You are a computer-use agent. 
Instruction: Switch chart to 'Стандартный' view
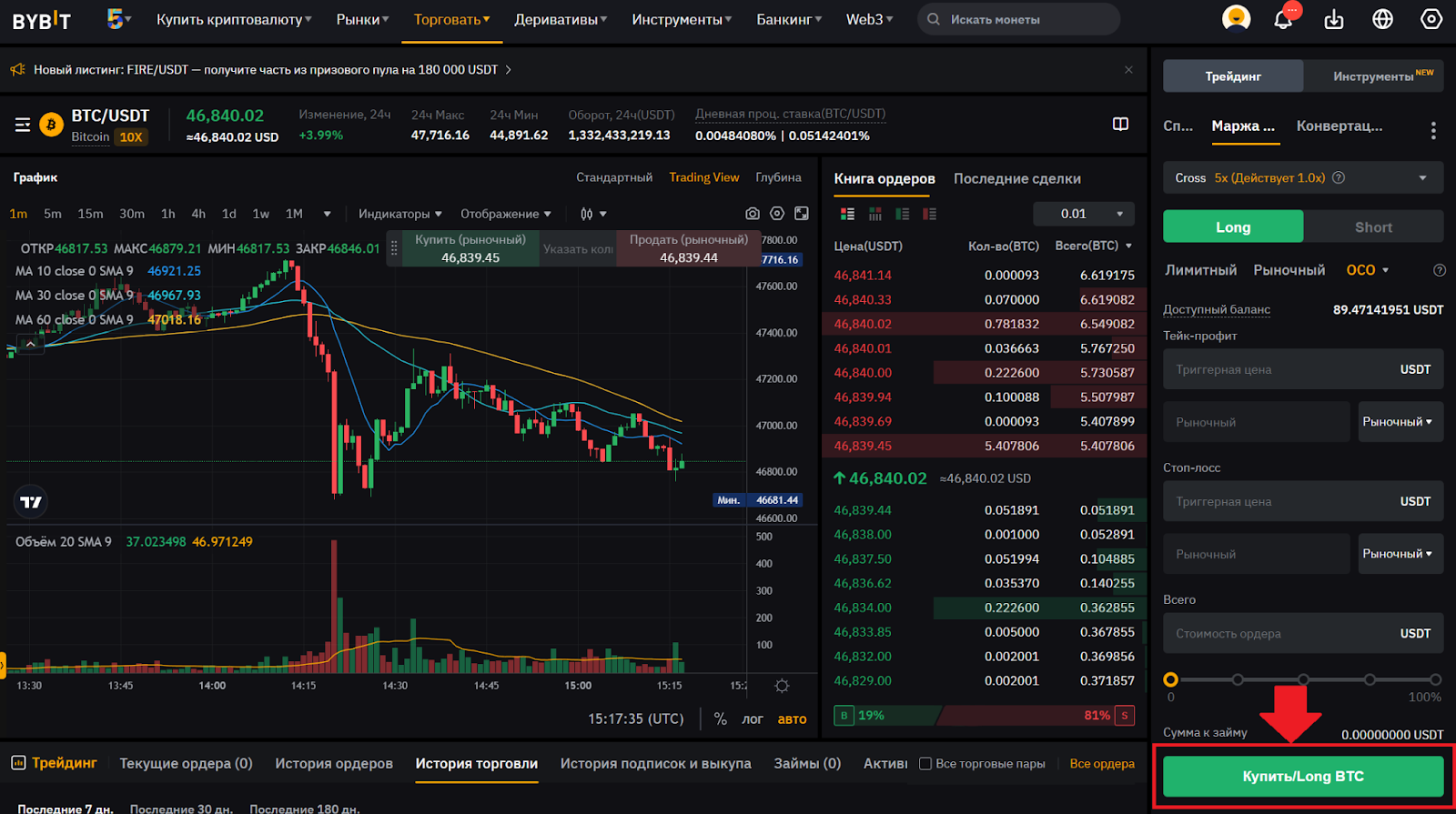(614, 177)
